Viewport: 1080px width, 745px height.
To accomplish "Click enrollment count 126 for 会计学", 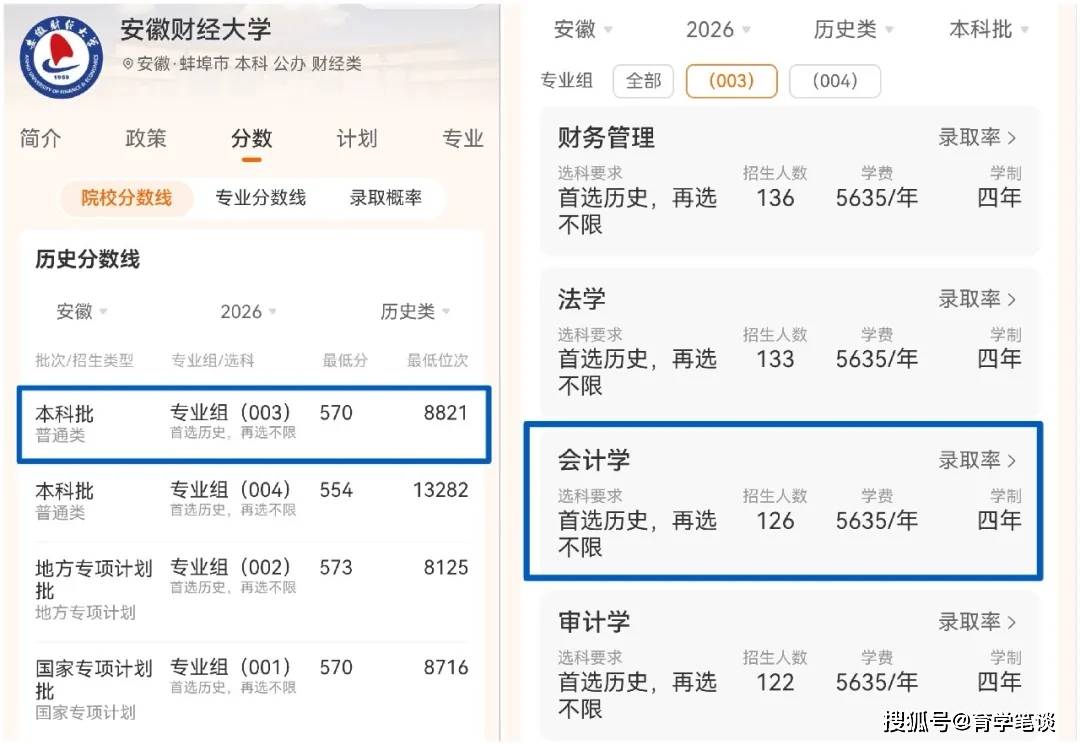I will [776, 521].
